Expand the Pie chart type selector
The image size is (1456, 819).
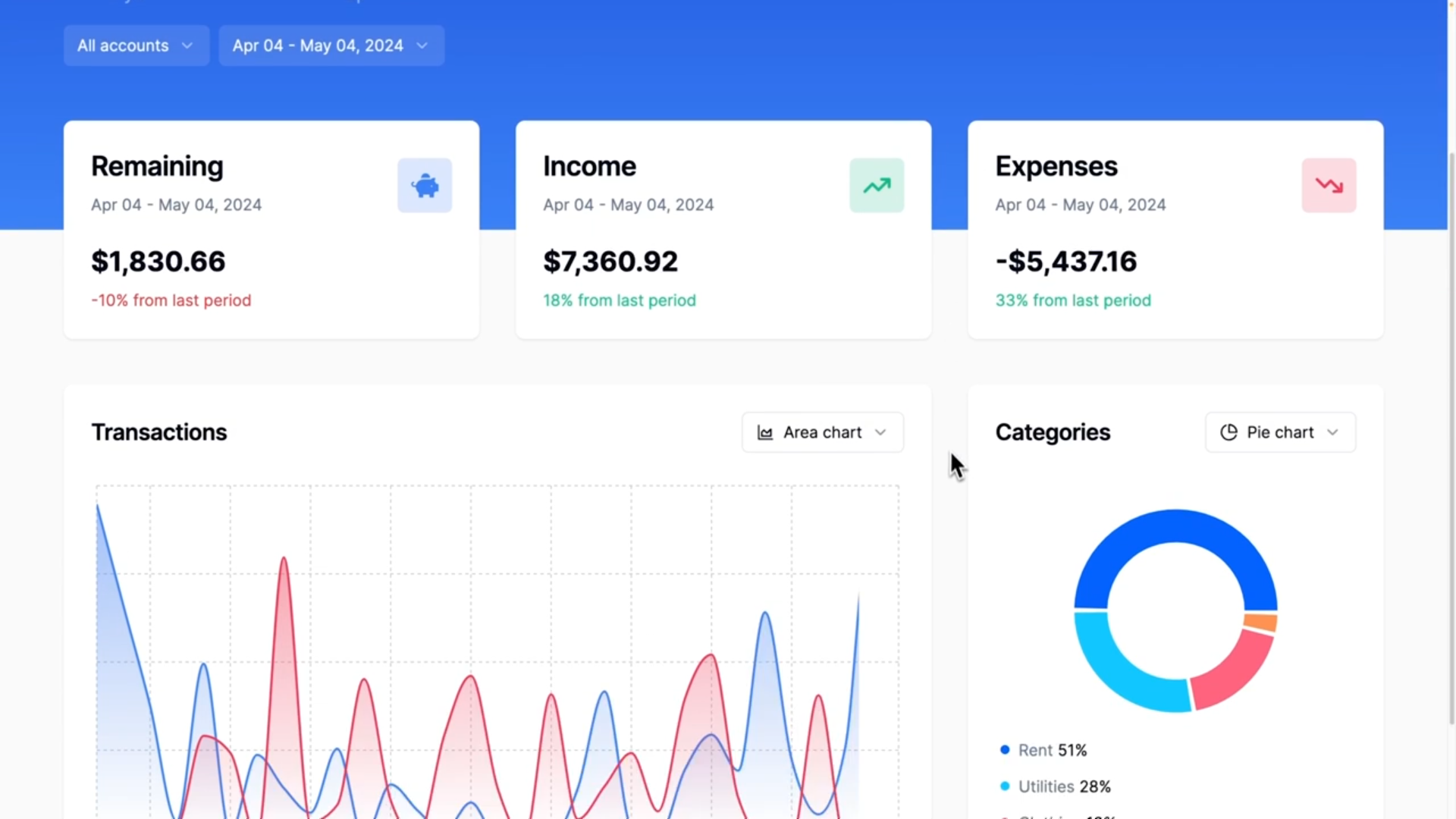[1280, 432]
